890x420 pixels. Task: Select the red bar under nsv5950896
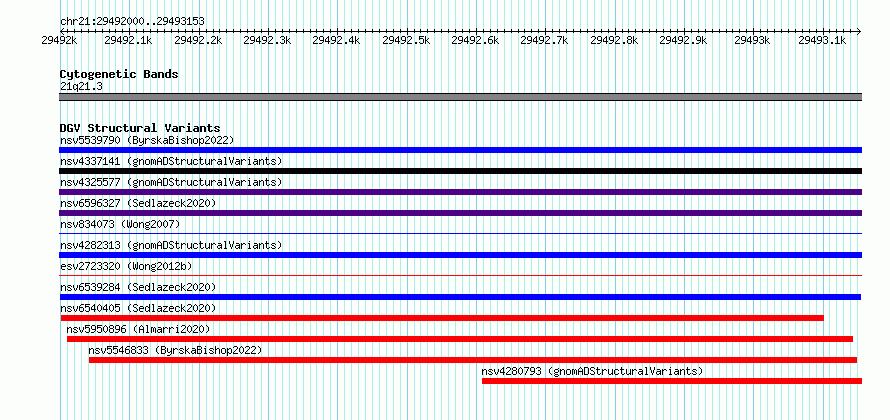coord(460,339)
